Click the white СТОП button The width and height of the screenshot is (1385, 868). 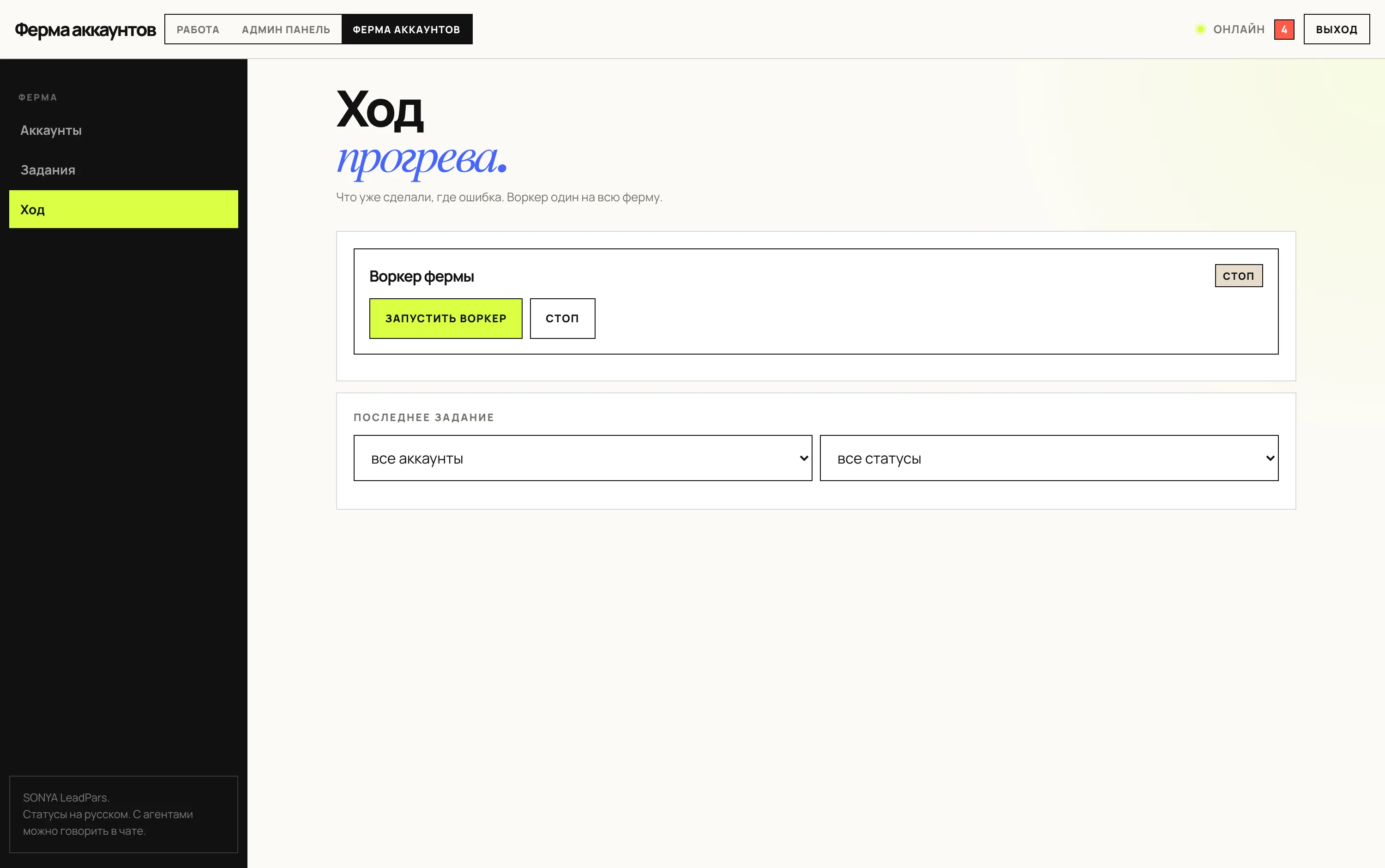pyautogui.click(x=562, y=319)
